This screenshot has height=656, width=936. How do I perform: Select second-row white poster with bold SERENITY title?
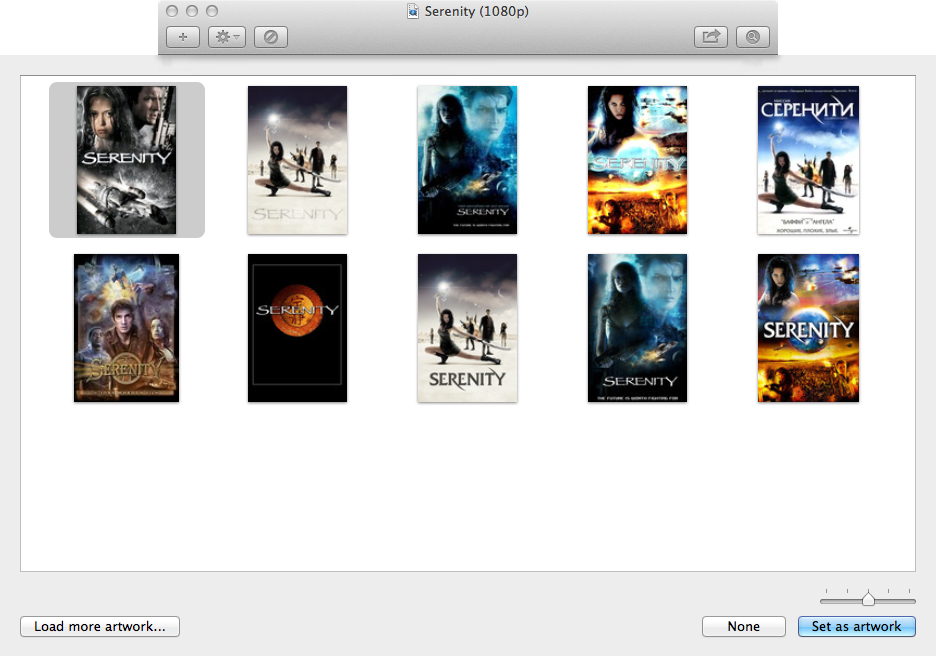coord(467,328)
